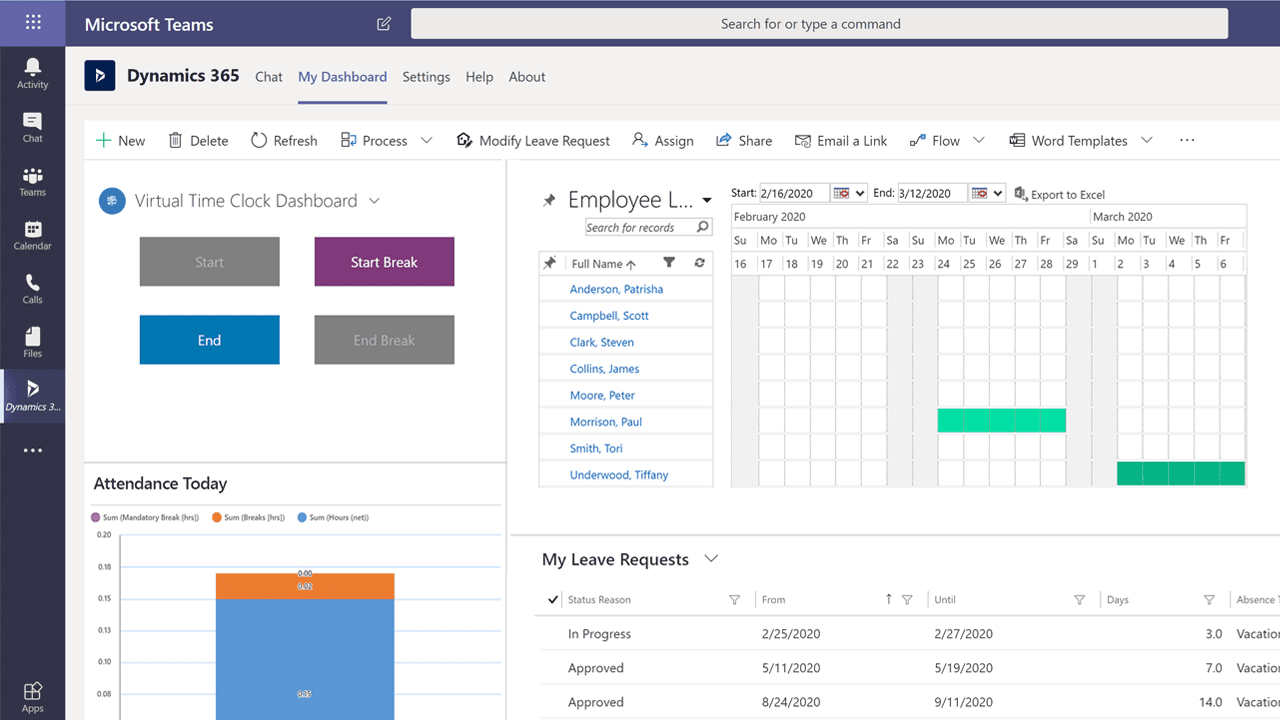Viewport: 1280px width, 720px height.
Task: Refresh the employee list
Action: point(699,263)
